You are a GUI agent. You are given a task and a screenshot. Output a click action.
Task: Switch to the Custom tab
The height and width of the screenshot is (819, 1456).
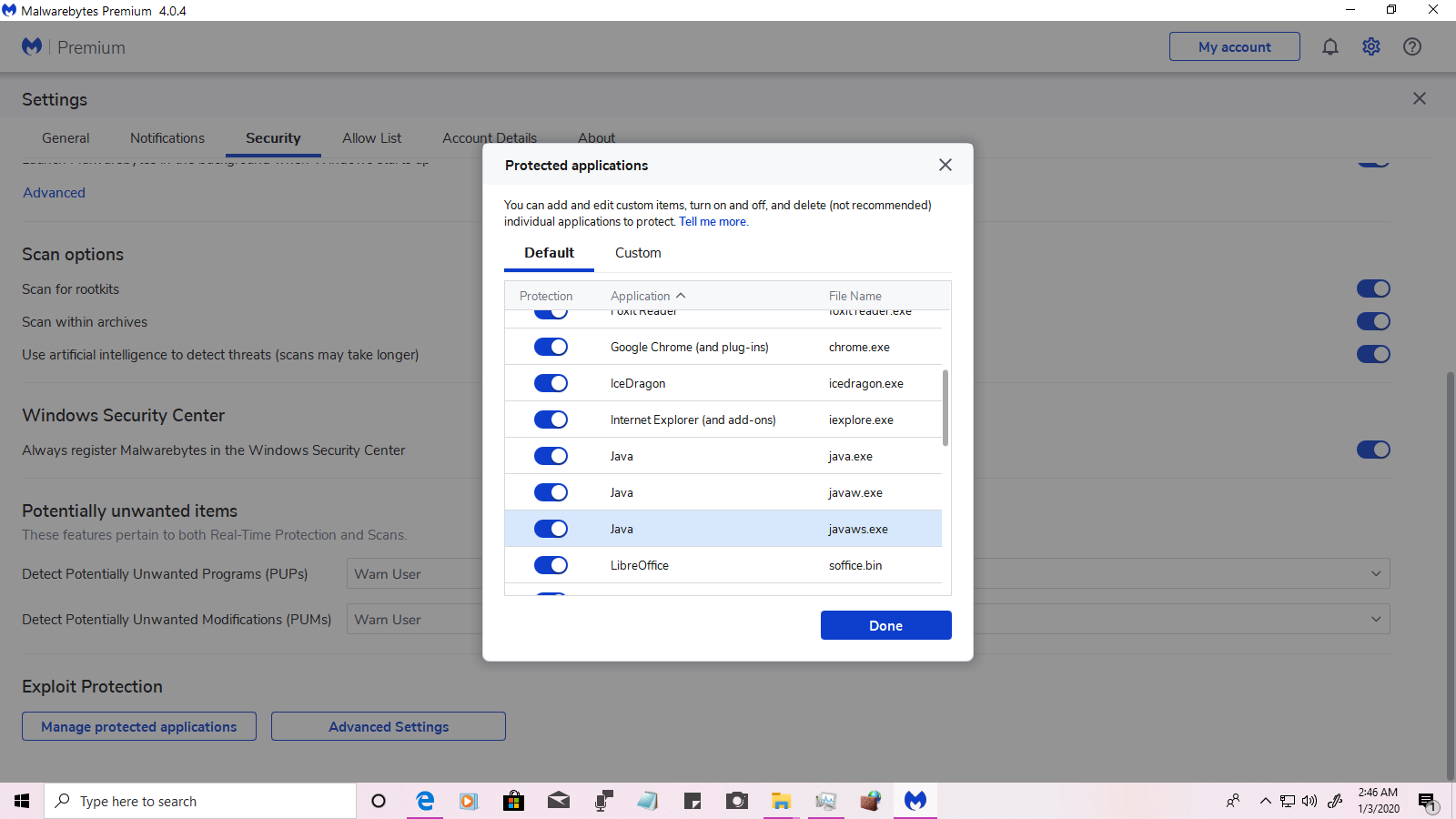point(638,253)
